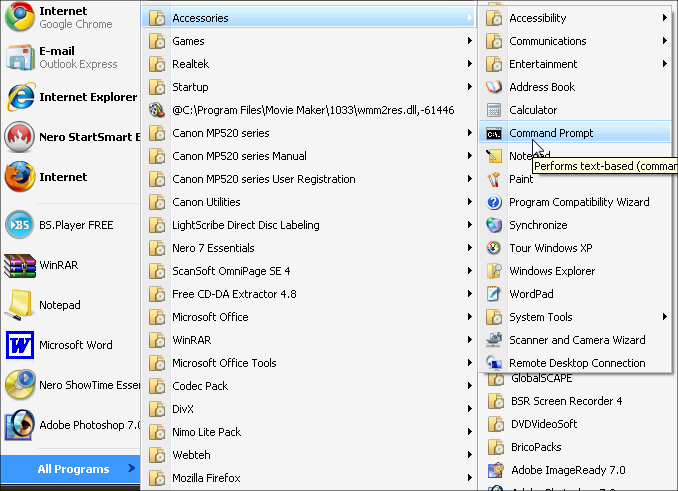Image resolution: width=678 pixels, height=491 pixels.
Task: Expand Accessibility submenu arrow
Action: click(x=665, y=18)
